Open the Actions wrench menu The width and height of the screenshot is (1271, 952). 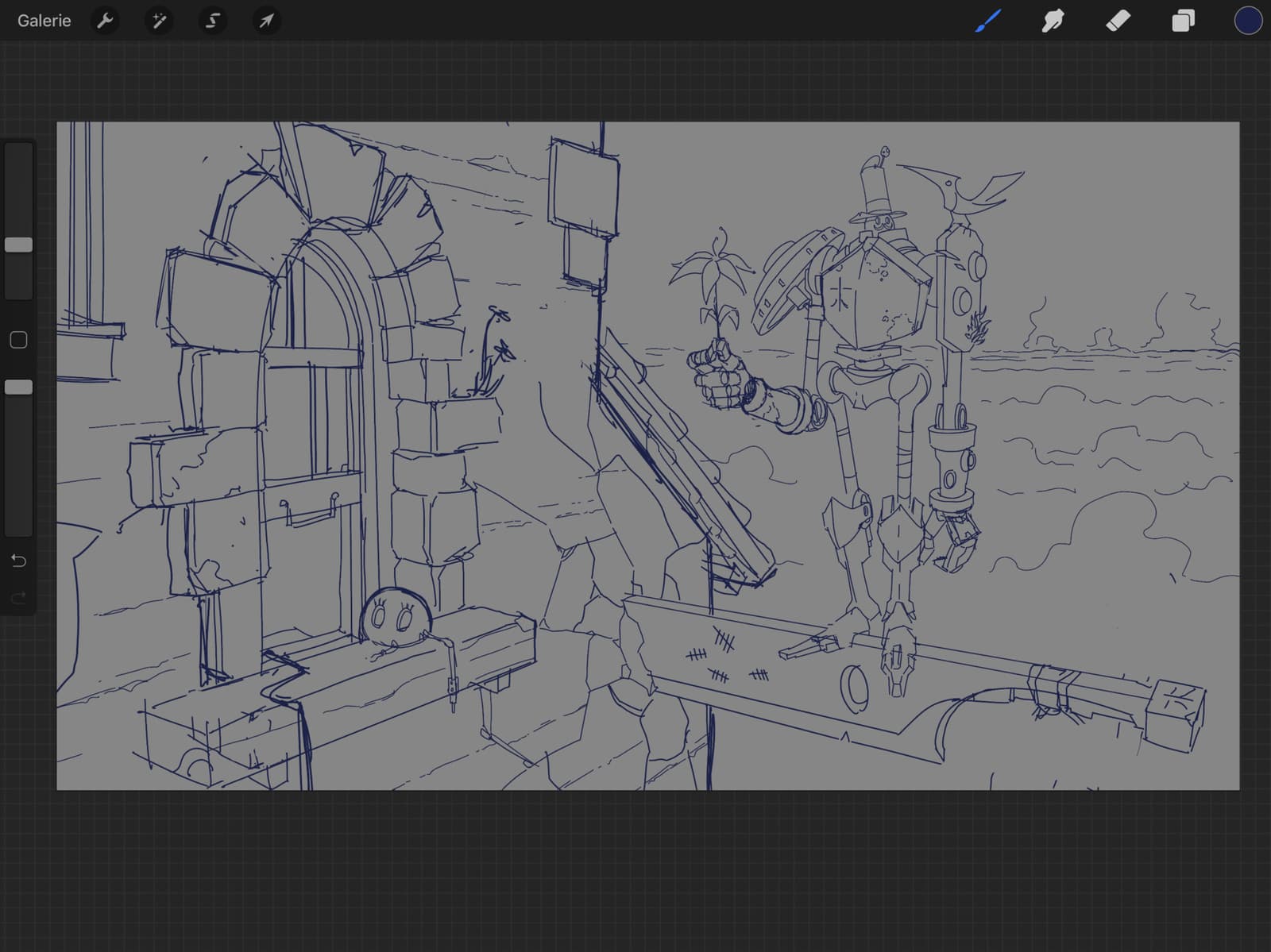(x=105, y=21)
